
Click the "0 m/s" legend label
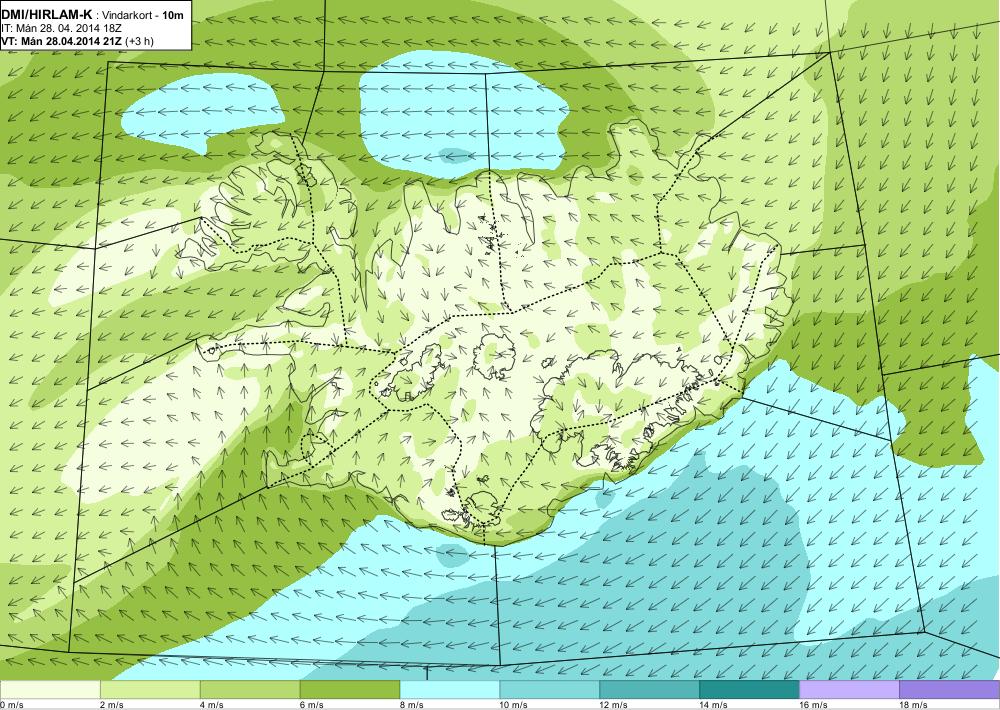point(12,705)
